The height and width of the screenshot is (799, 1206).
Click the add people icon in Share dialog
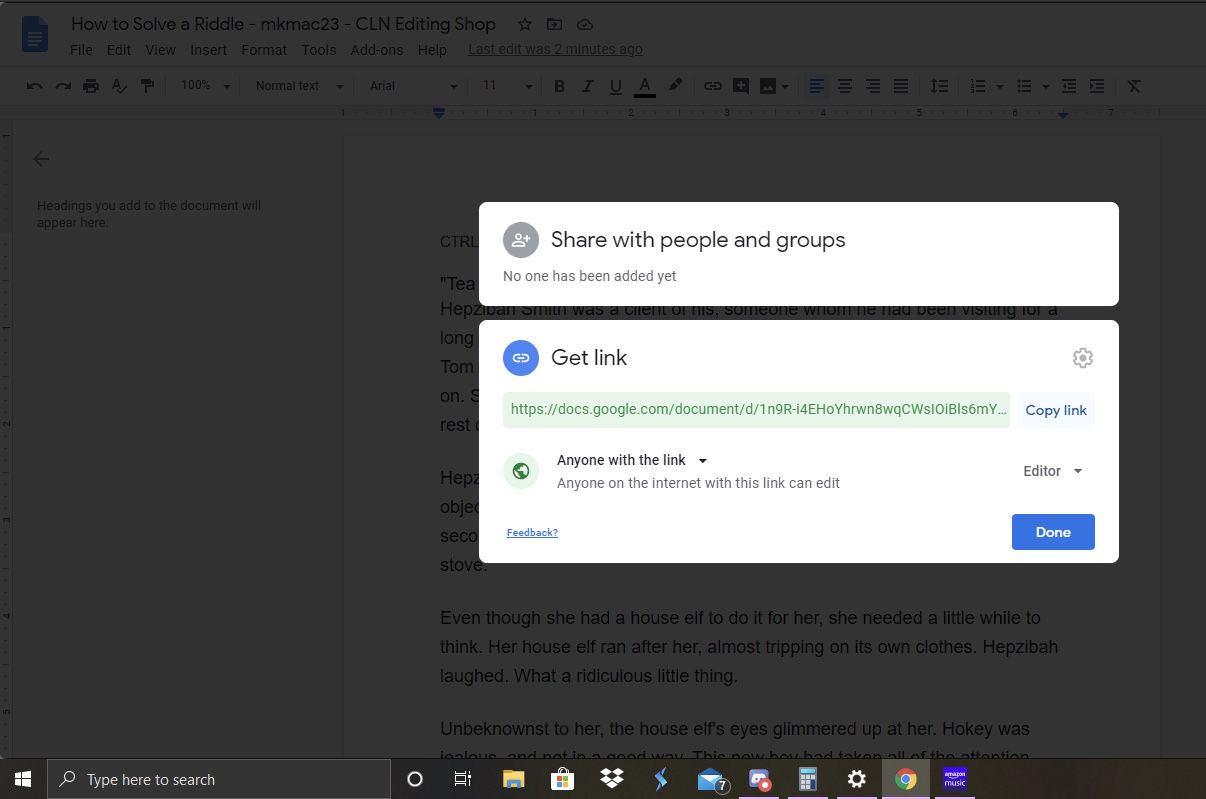click(x=521, y=240)
